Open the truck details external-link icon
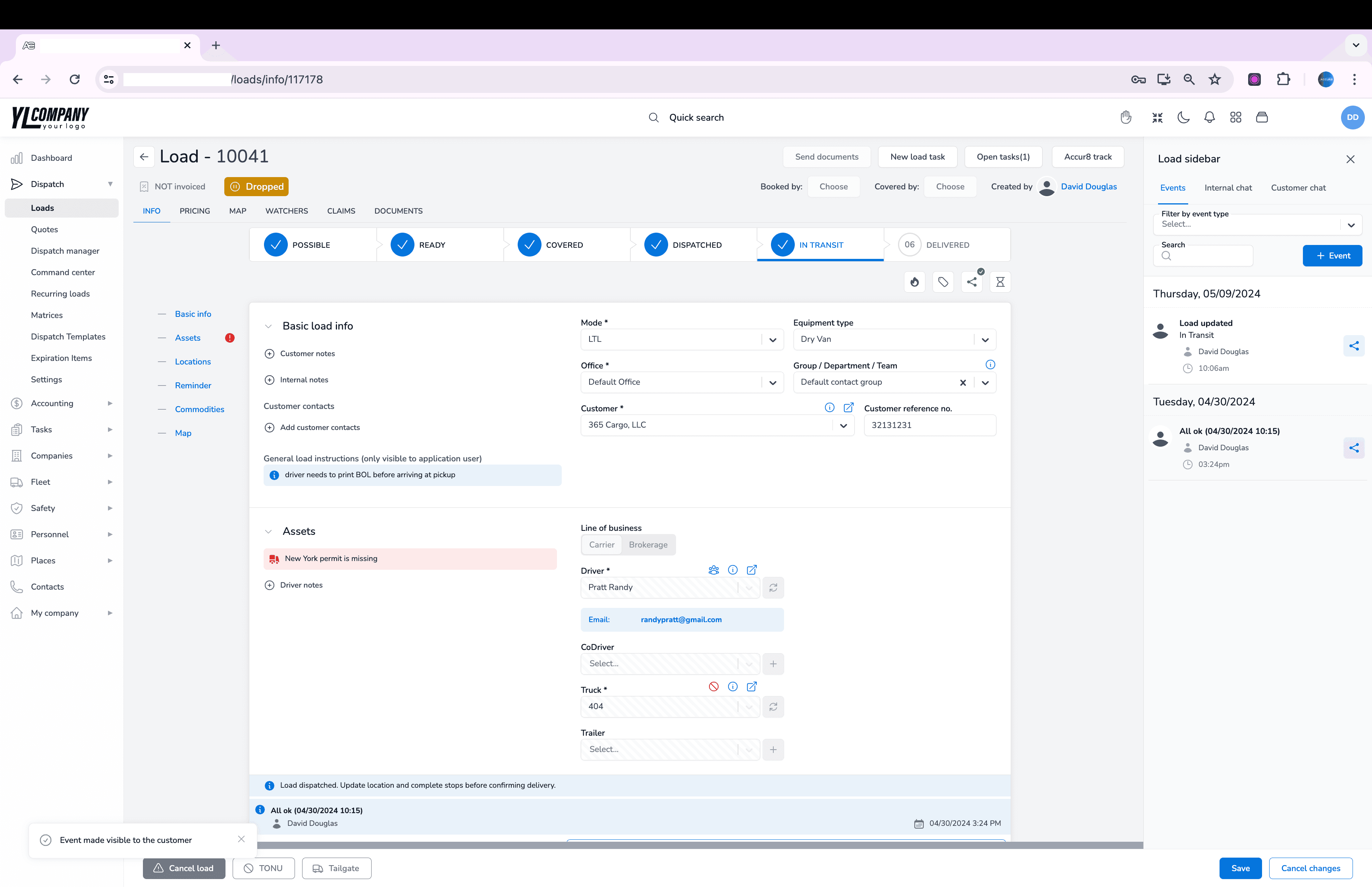Image resolution: width=1372 pixels, height=887 pixels. click(x=752, y=686)
